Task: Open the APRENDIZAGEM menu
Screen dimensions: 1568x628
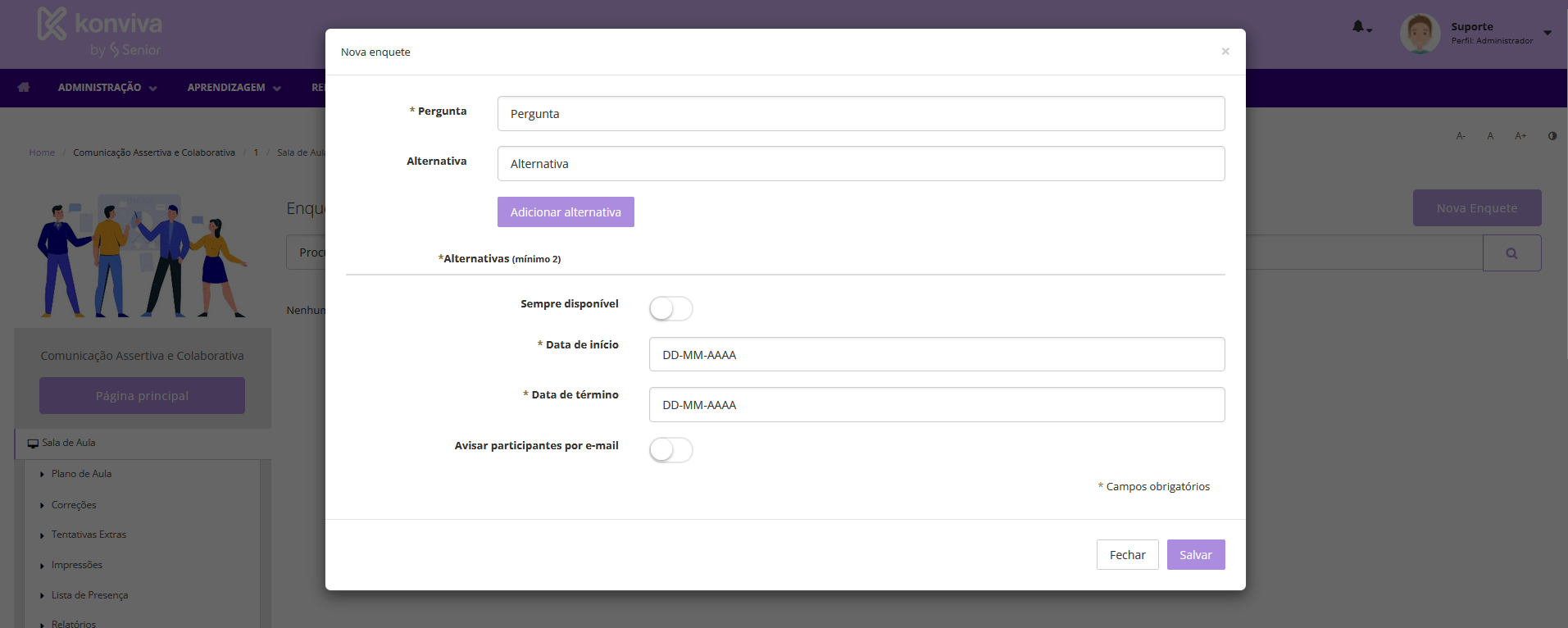Action: click(234, 88)
